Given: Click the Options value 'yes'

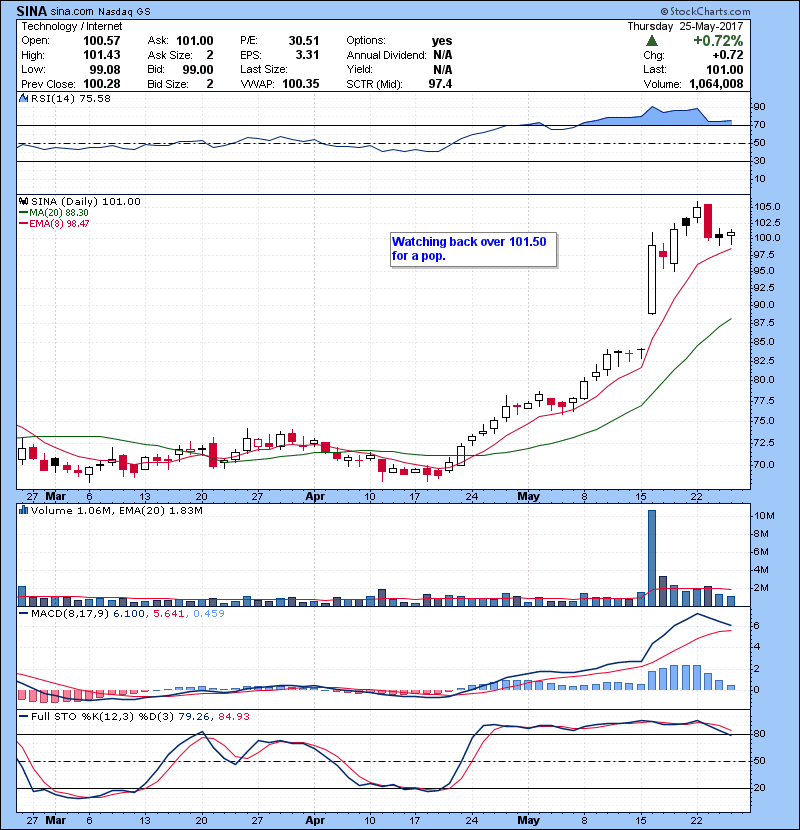Looking at the screenshot, I should pyautogui.click(x=442, y=41).
